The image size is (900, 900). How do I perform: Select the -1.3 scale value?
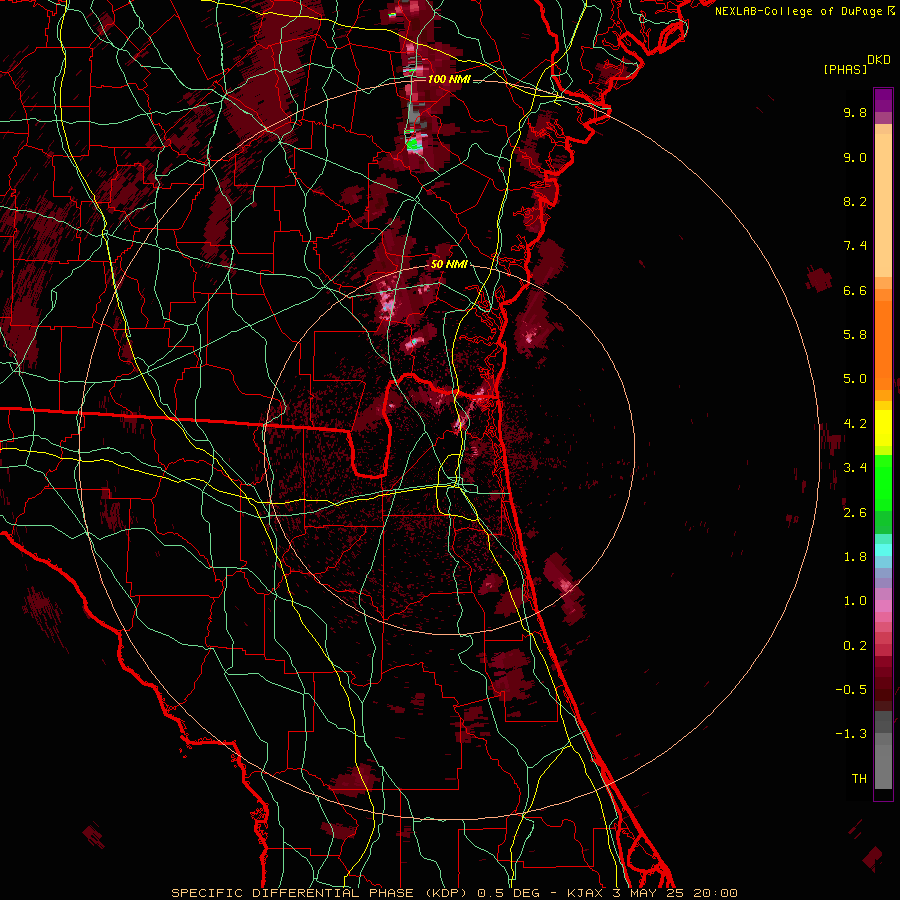(851, 734)
